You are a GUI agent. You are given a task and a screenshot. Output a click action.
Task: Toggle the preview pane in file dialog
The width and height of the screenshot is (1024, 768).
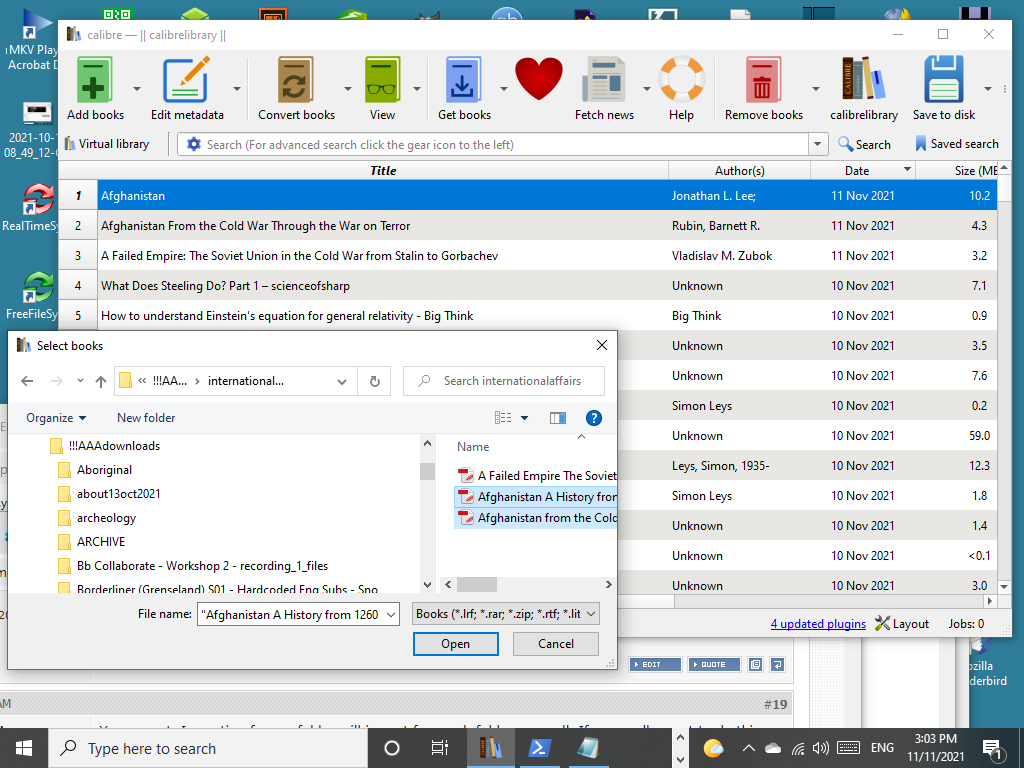pos(558,418)
